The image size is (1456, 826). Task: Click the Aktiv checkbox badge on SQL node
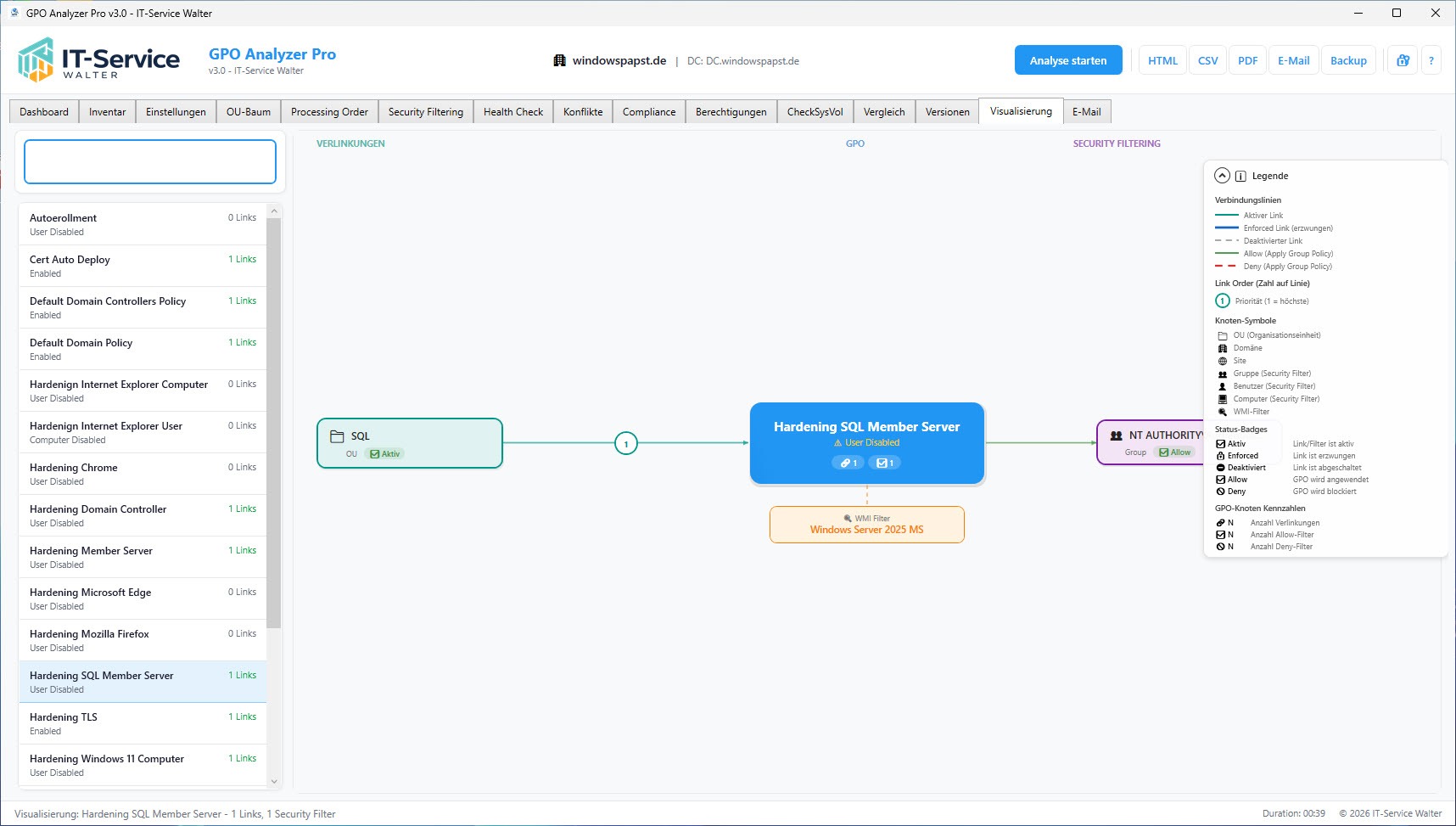385,454
